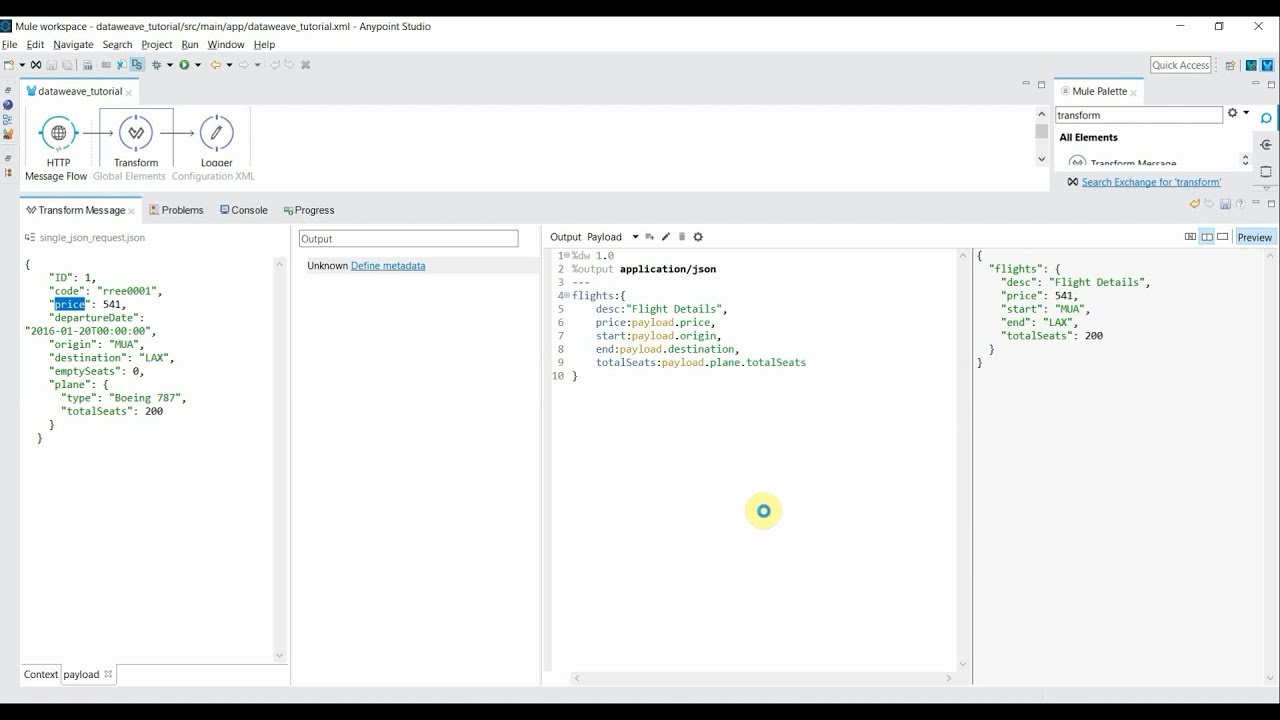Switch to the Problems tab
Screen dimensions: 1280x720
[x=176, y=210]
